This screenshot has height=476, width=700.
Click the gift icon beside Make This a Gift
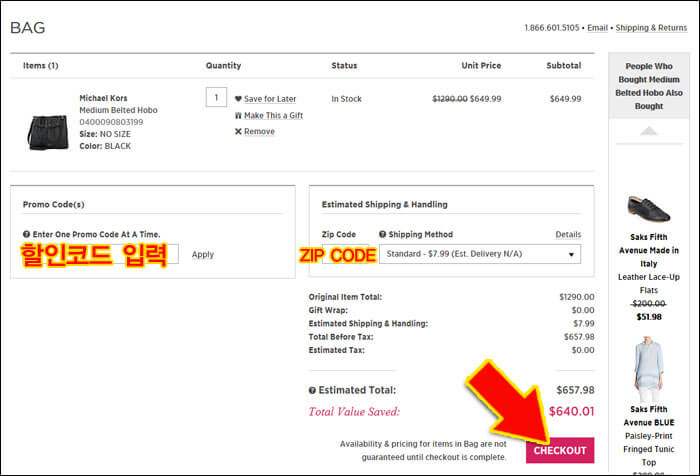238,115
